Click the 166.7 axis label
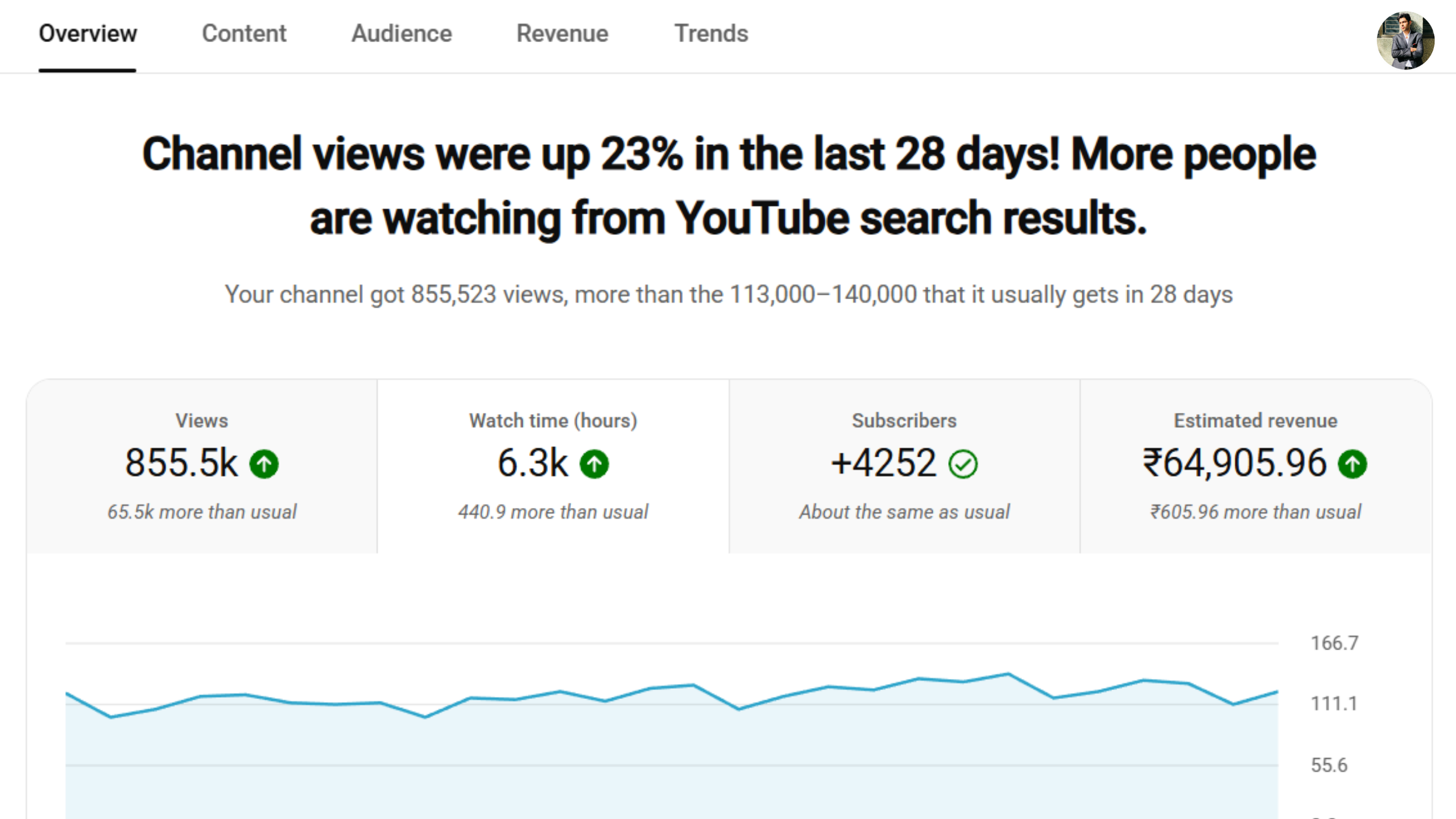 [x=1334, y=643]
